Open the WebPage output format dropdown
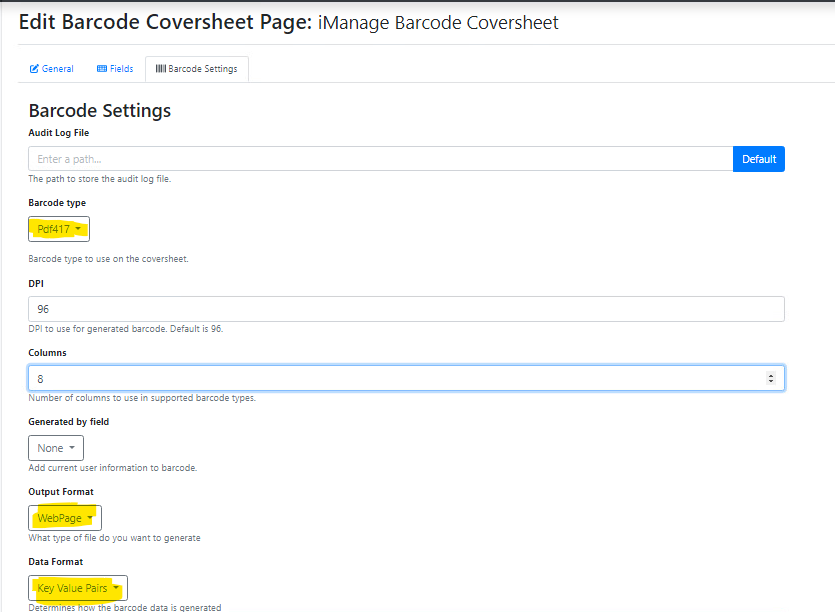835x612 pixels. tap(65, 518)
